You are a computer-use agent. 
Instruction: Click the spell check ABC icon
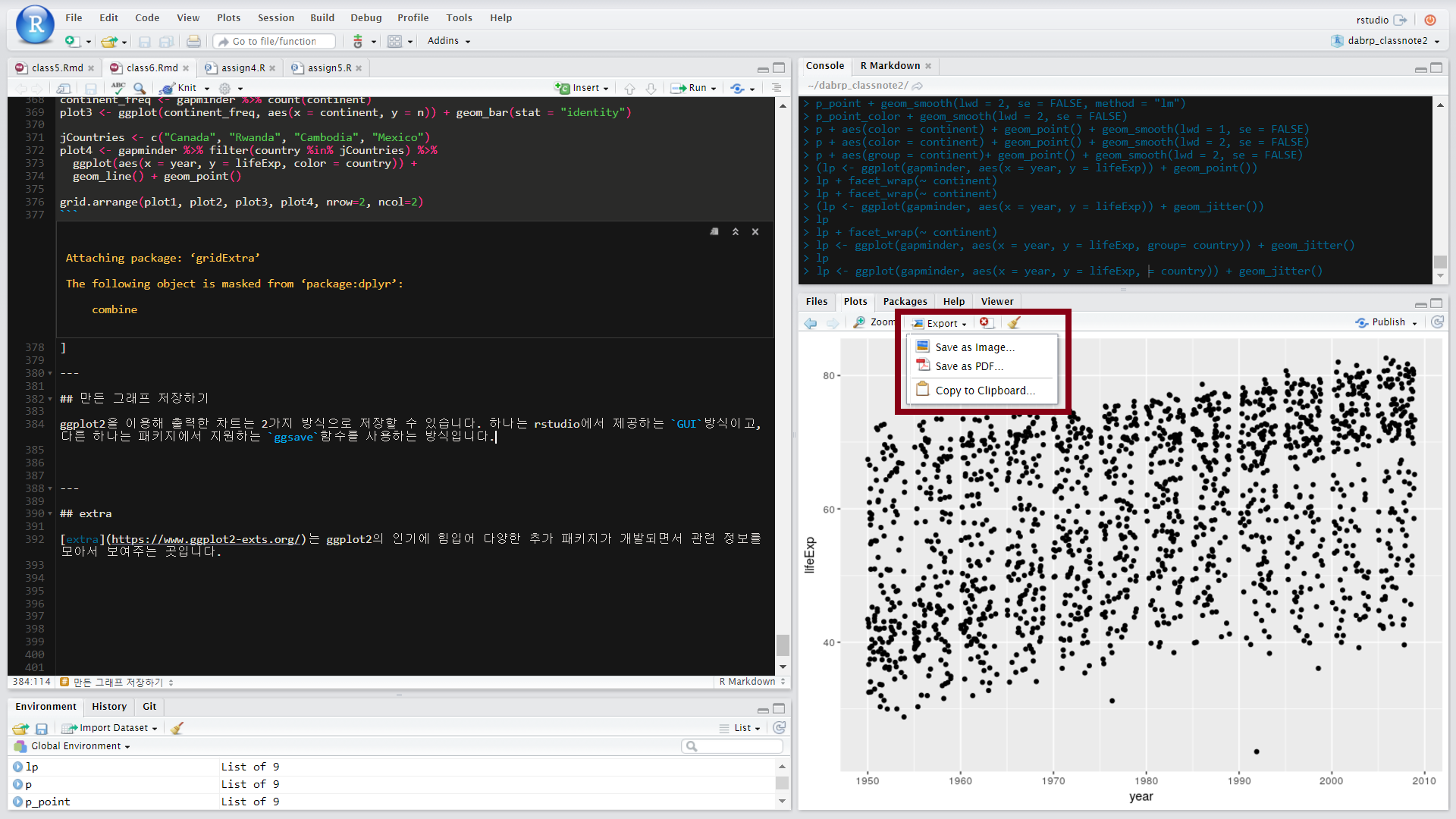click(118, 88)
